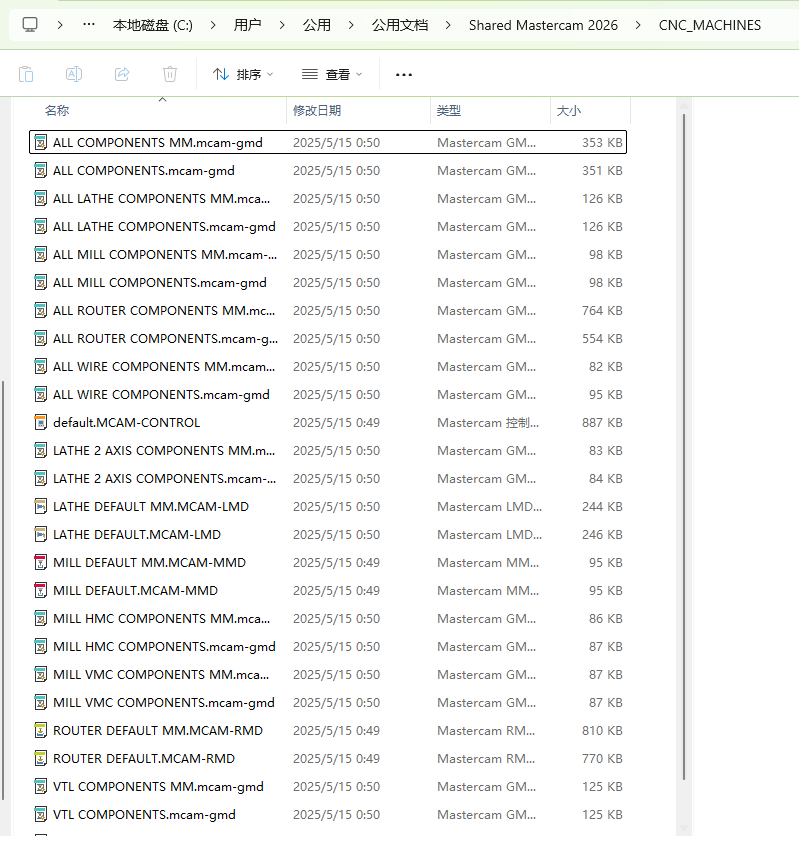The width and height of the screenshot is (799, 855).
Task: Open the 排序 sort dropdown
Action: click(243, 74)
